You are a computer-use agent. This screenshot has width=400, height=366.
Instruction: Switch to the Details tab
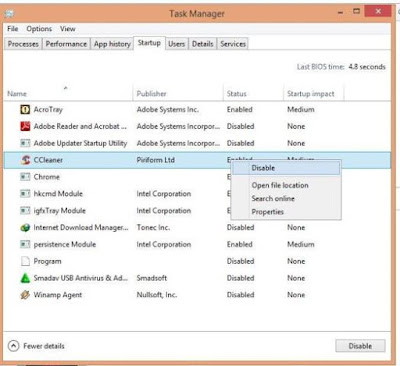202,44
